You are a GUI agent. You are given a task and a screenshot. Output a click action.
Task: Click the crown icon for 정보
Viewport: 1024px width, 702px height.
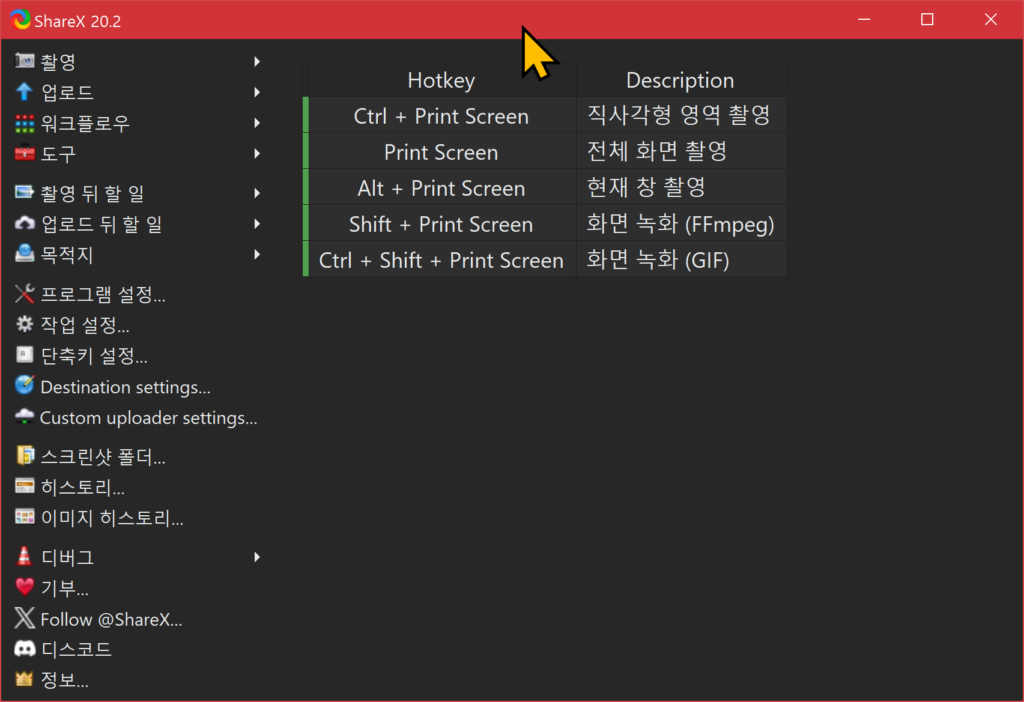coord(25,679)
